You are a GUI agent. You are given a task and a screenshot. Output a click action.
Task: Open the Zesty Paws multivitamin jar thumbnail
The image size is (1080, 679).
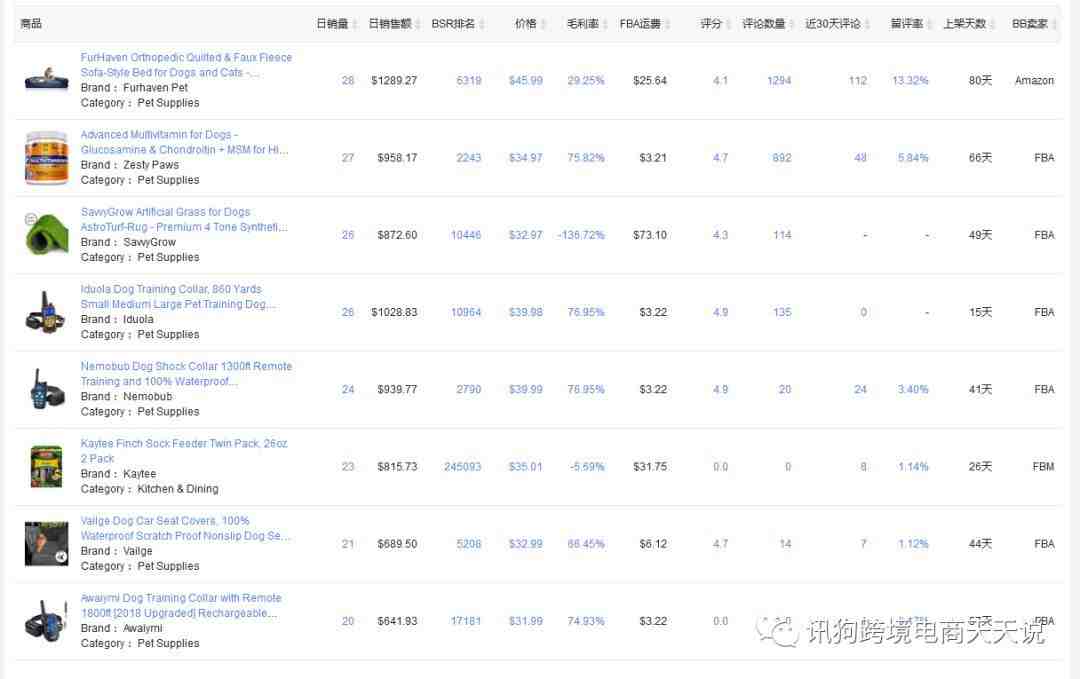tap(46, 158)
